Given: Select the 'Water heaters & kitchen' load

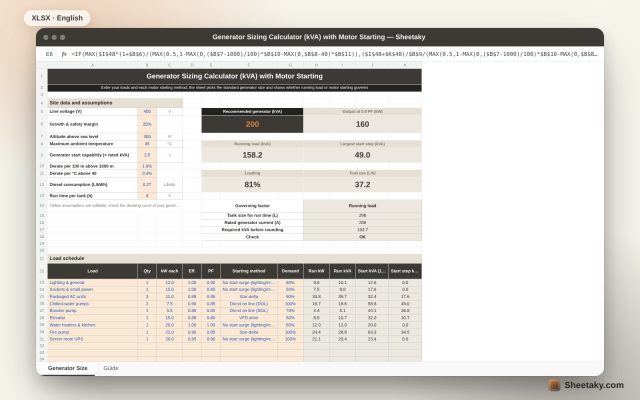Looking at the screenshot, I should tap(92, 325).
